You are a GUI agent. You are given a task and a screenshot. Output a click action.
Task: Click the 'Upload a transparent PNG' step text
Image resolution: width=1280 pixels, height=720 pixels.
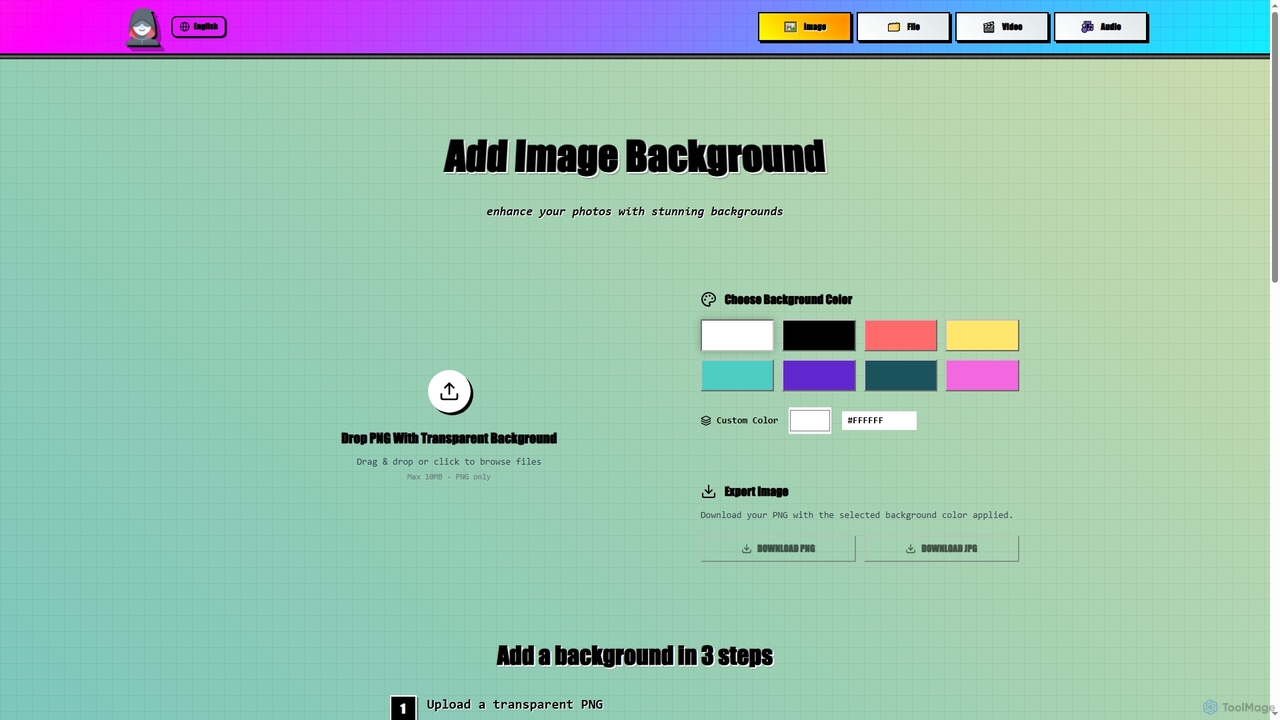tap(515, 704)
